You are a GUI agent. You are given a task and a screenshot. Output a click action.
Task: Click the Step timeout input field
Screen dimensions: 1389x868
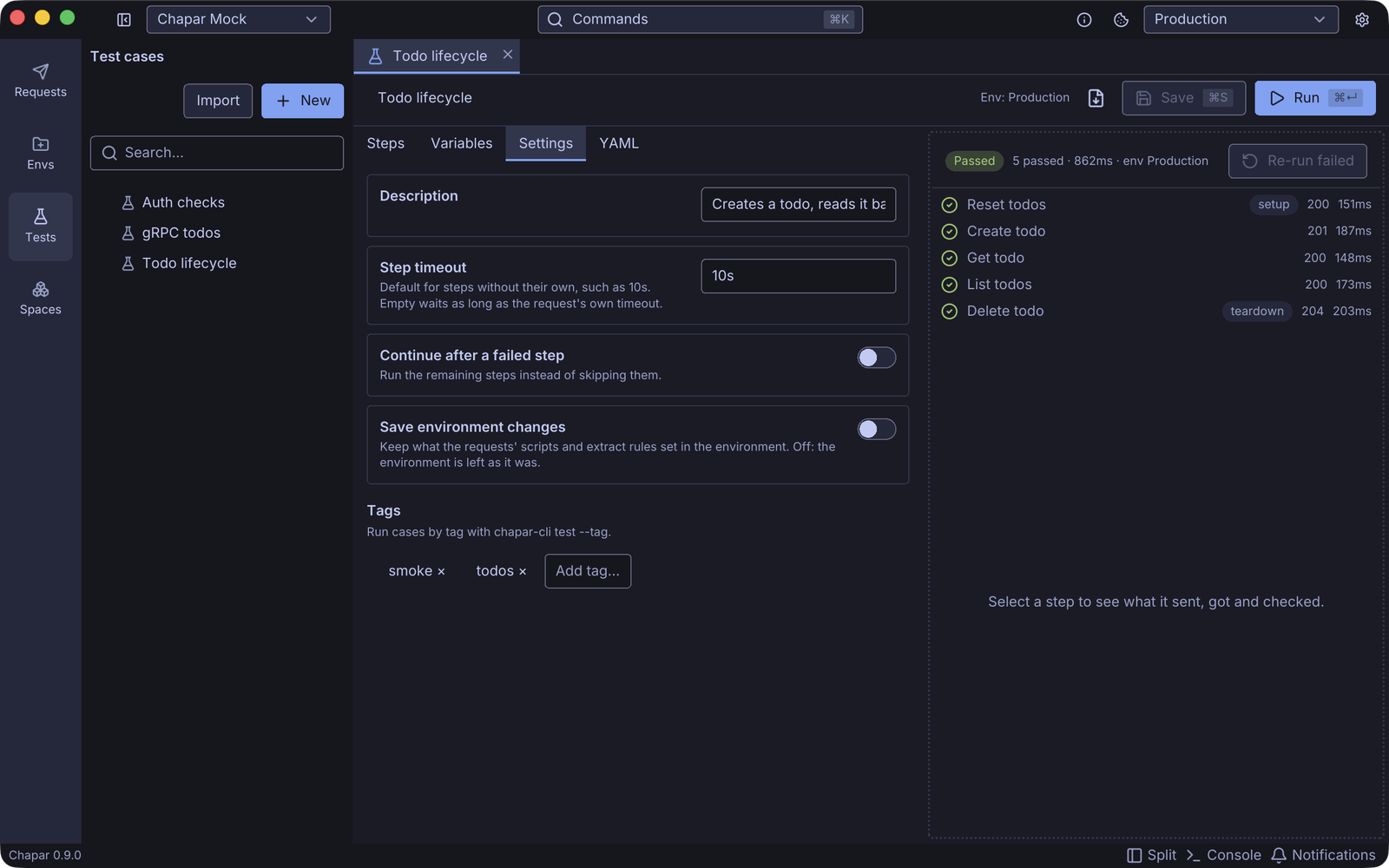pos(799,276)
